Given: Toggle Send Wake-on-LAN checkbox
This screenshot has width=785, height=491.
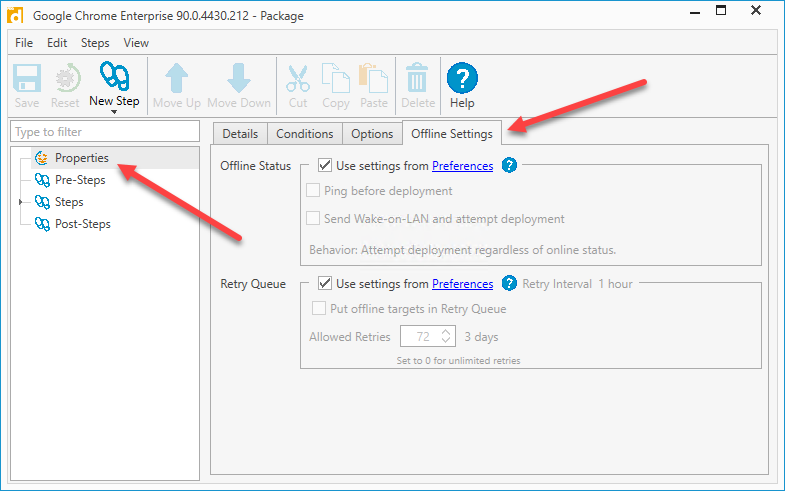Looking at the screenshot, I should tap(313, 218).
